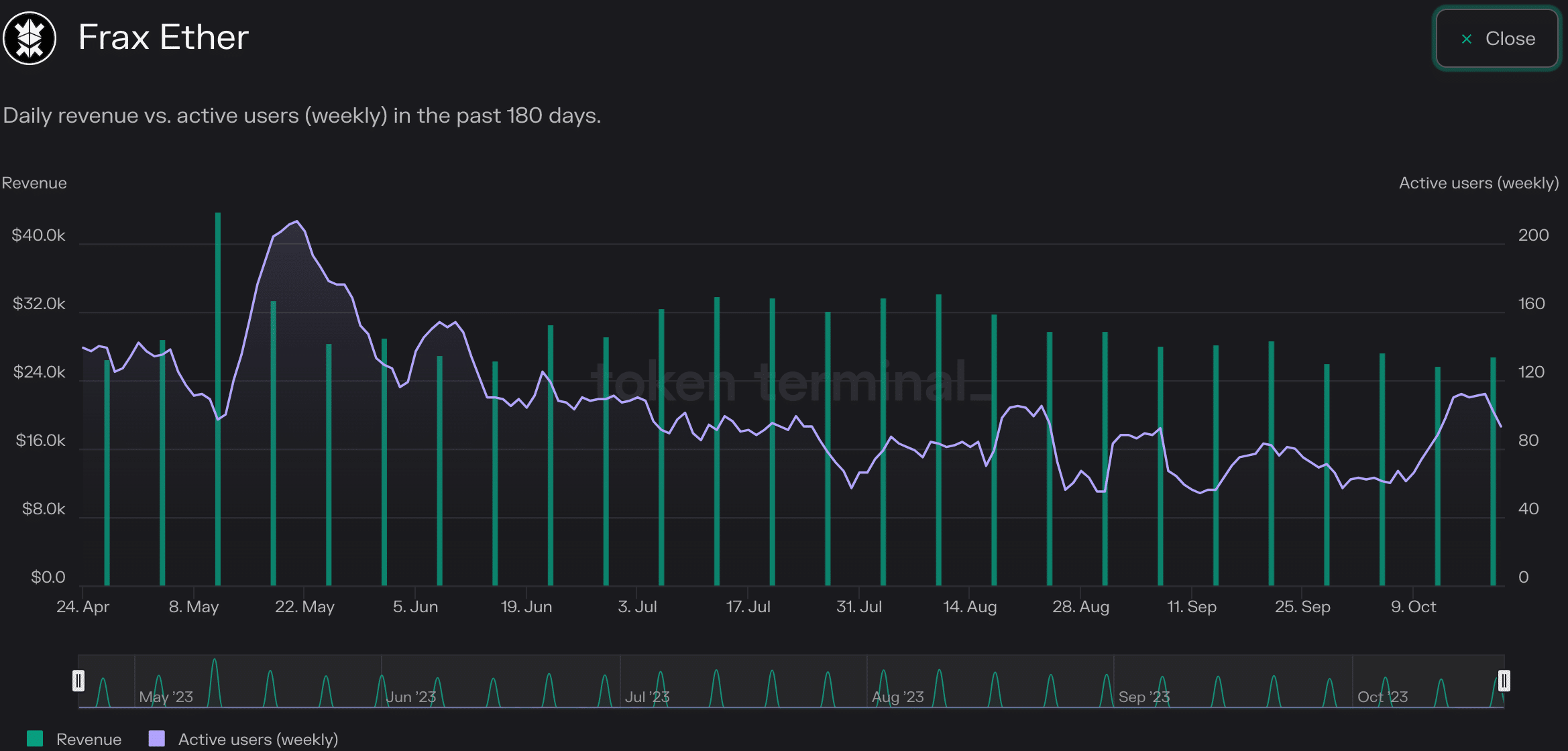Click the $40.0k revenue axis label

(38, 235)
